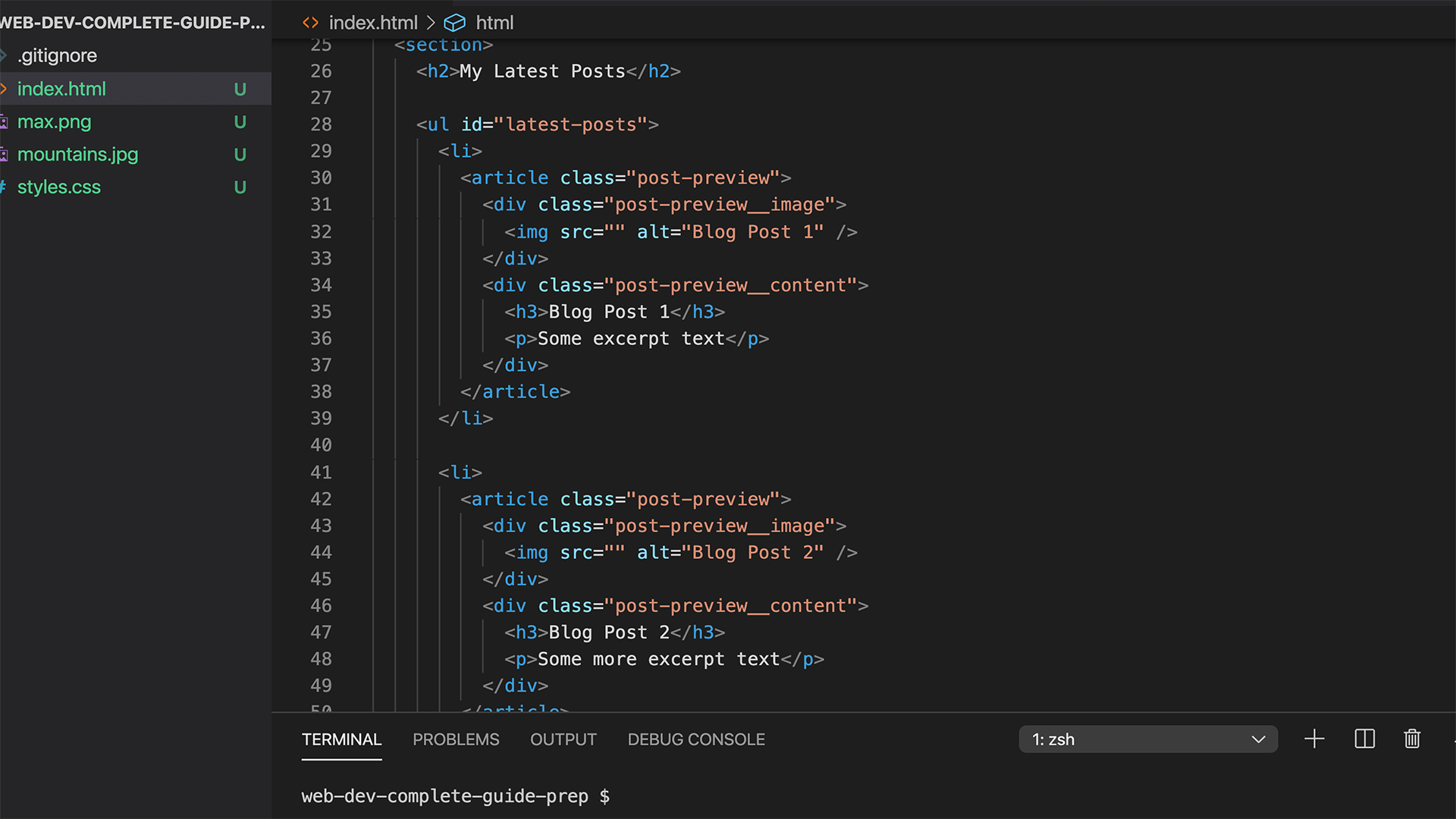Kill the terminal with the trash icon
The image size is (1456, 819).
(x=1411, y=739)
